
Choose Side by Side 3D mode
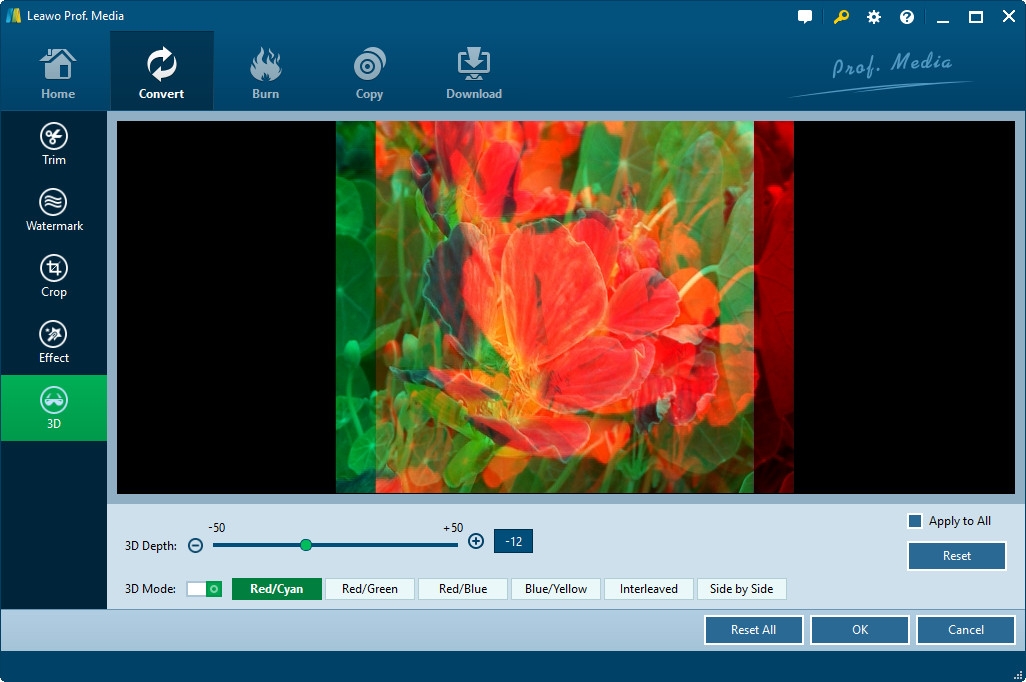tap(741, 589)
